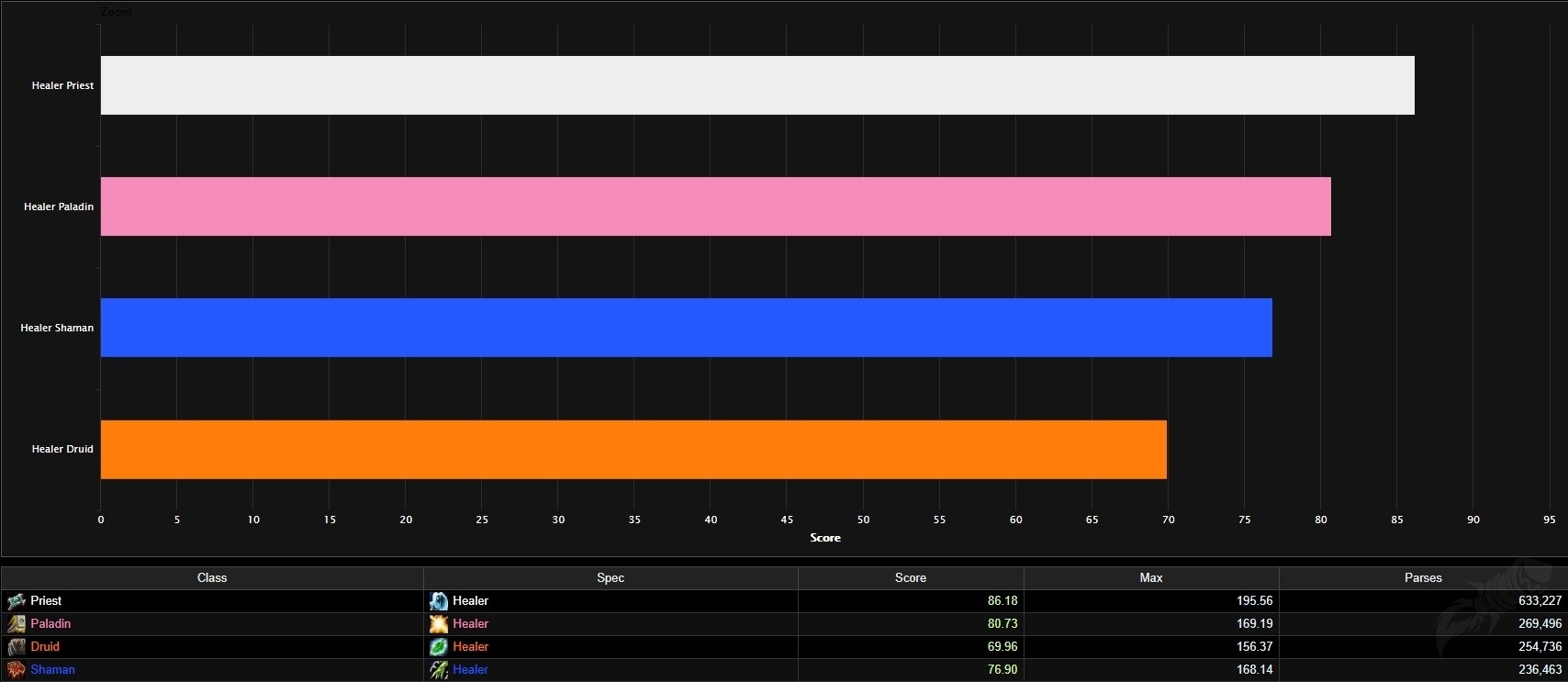Click the Priest class icon in table
Image resolution: width=1568 pixels, height=682 pixels.
[x=17, y=601]
